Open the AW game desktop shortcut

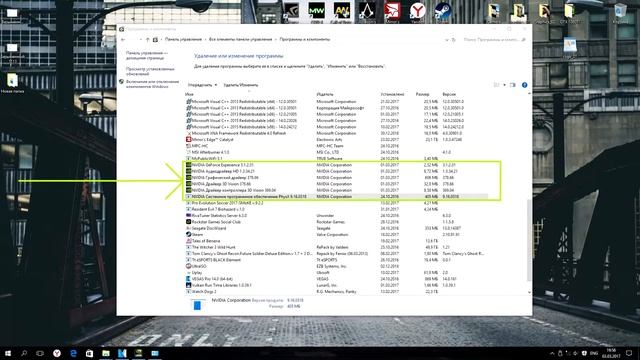pos(342,11)
